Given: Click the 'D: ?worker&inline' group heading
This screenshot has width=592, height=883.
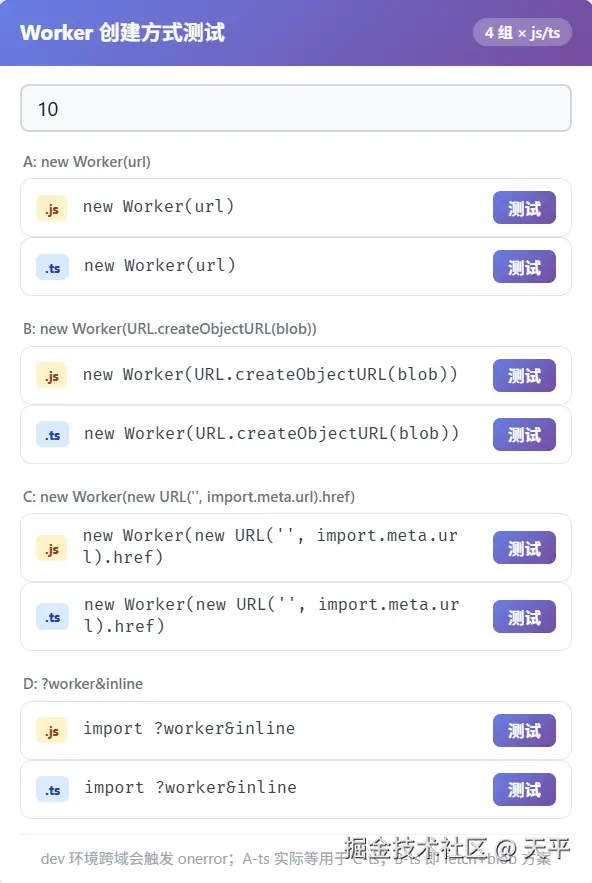Looking at the screenshot, I should click(x=83, y=684).
